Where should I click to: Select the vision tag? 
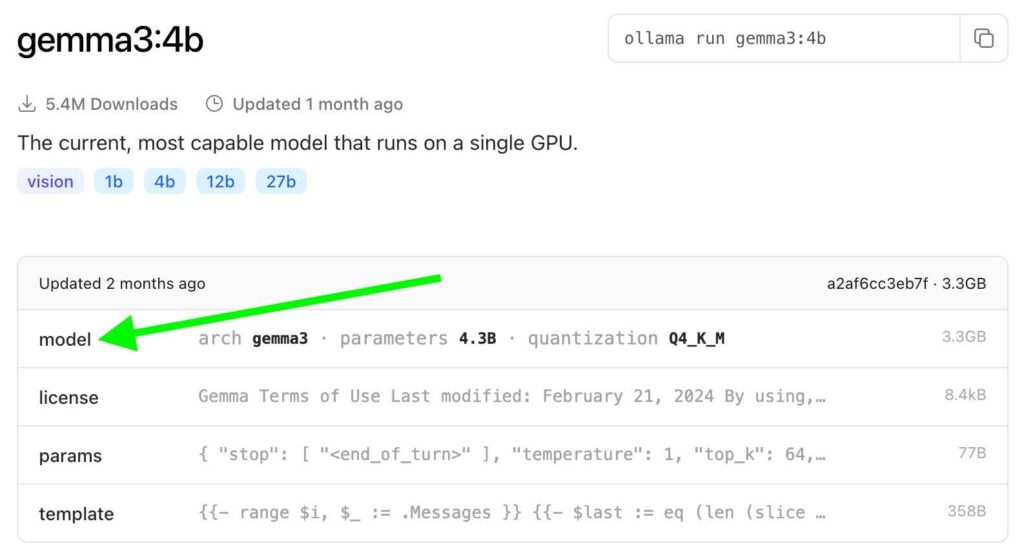tap(50, 181)
